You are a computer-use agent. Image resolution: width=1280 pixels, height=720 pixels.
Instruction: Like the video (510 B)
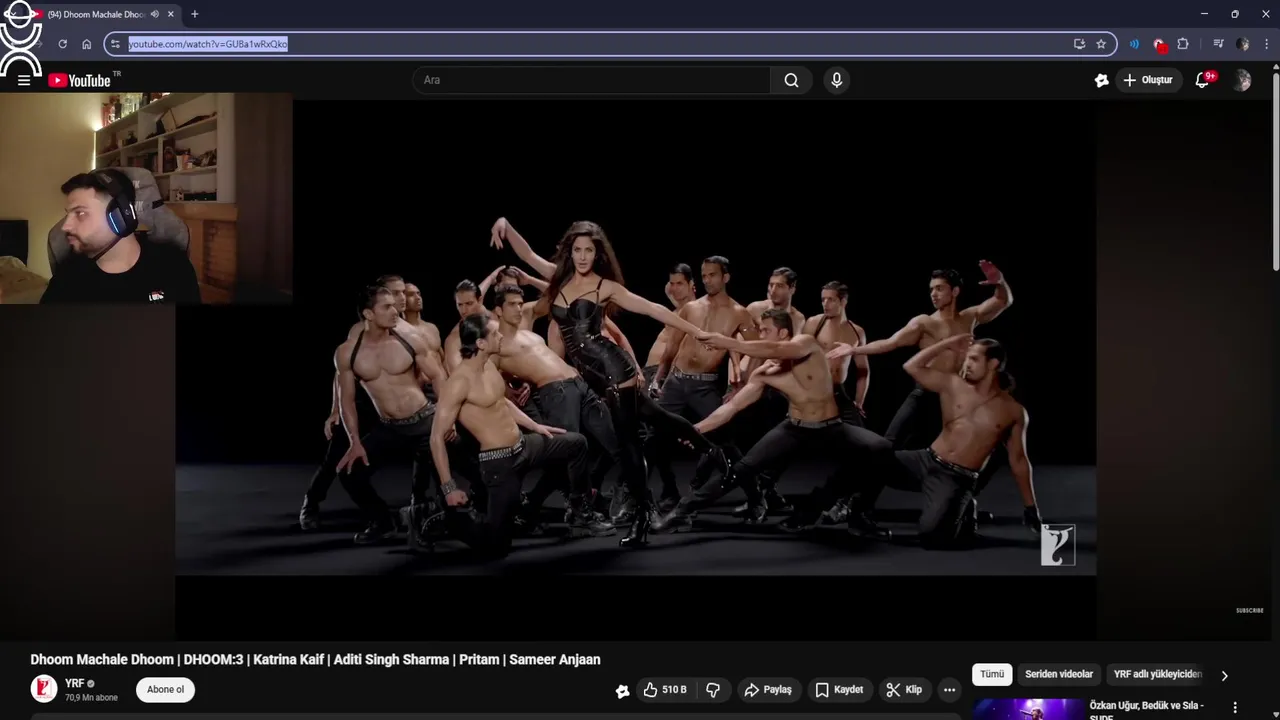[x=665, y=690]
